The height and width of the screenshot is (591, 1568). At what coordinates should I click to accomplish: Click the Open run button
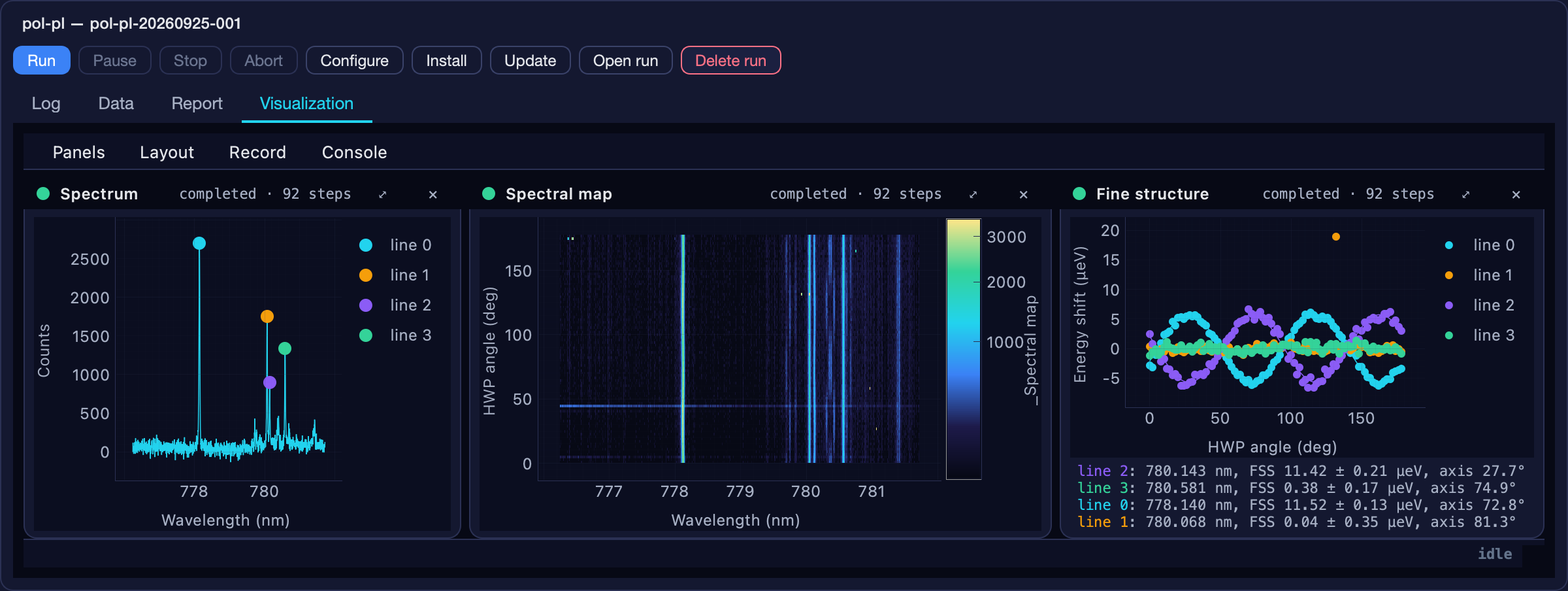click(625, 60)
